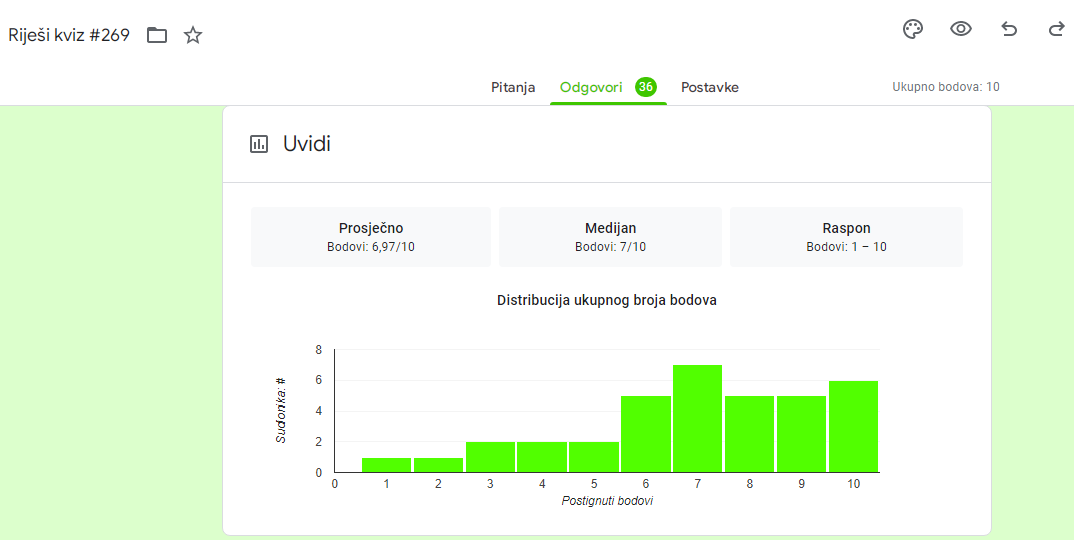This screenshot has height=540, width=1074.
Task: Select the Postignuti bodovi axis label
Action: (607, 501)
